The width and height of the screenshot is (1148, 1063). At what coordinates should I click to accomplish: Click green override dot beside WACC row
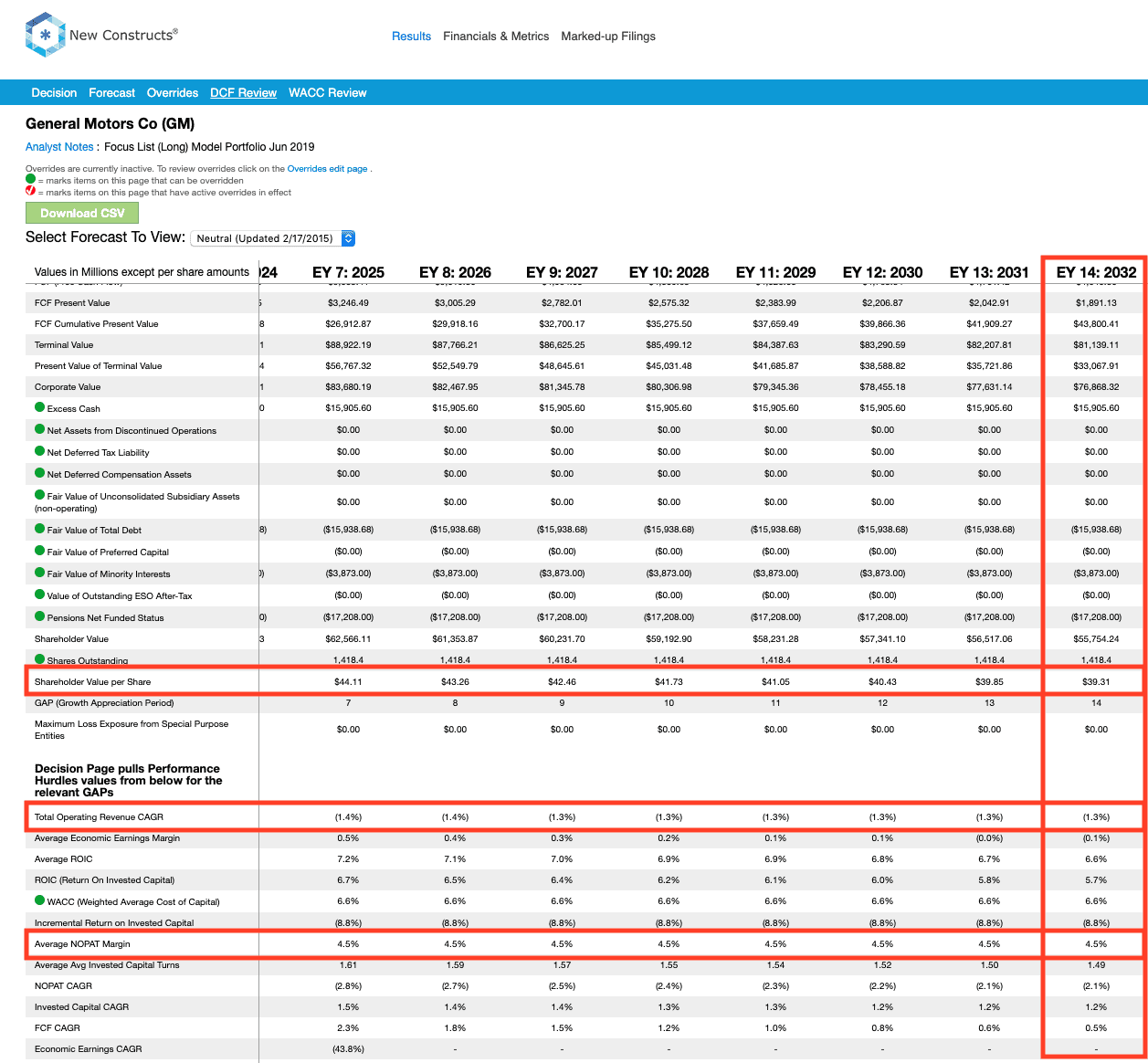coord(40,900)
